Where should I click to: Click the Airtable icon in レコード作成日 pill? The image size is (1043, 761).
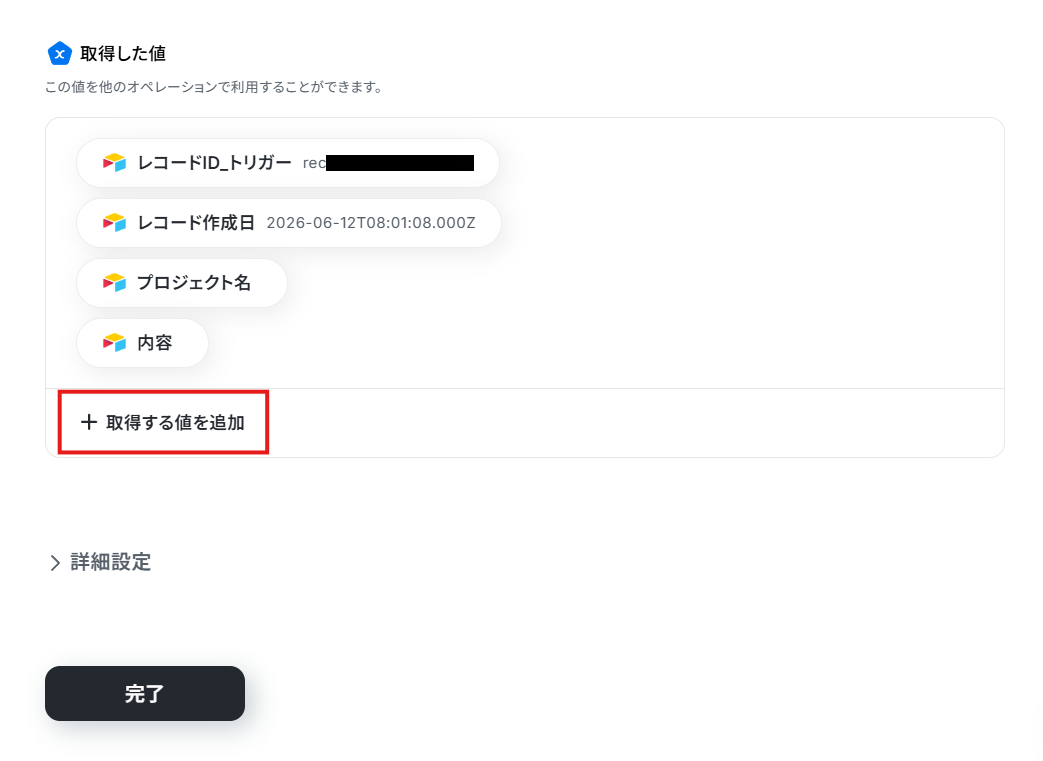pos(114,223)
